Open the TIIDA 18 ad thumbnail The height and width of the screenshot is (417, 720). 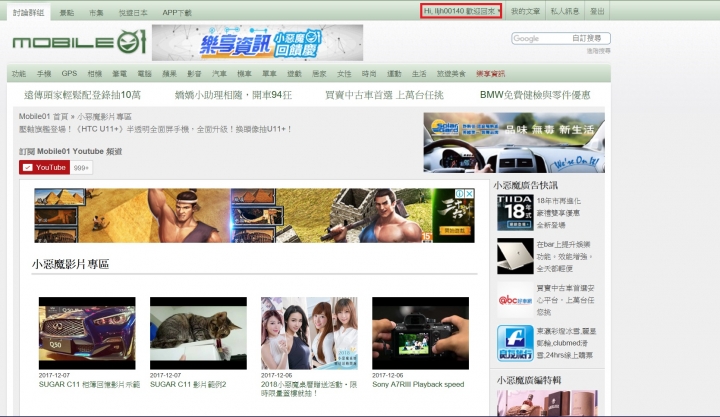[x=515, y=213]
